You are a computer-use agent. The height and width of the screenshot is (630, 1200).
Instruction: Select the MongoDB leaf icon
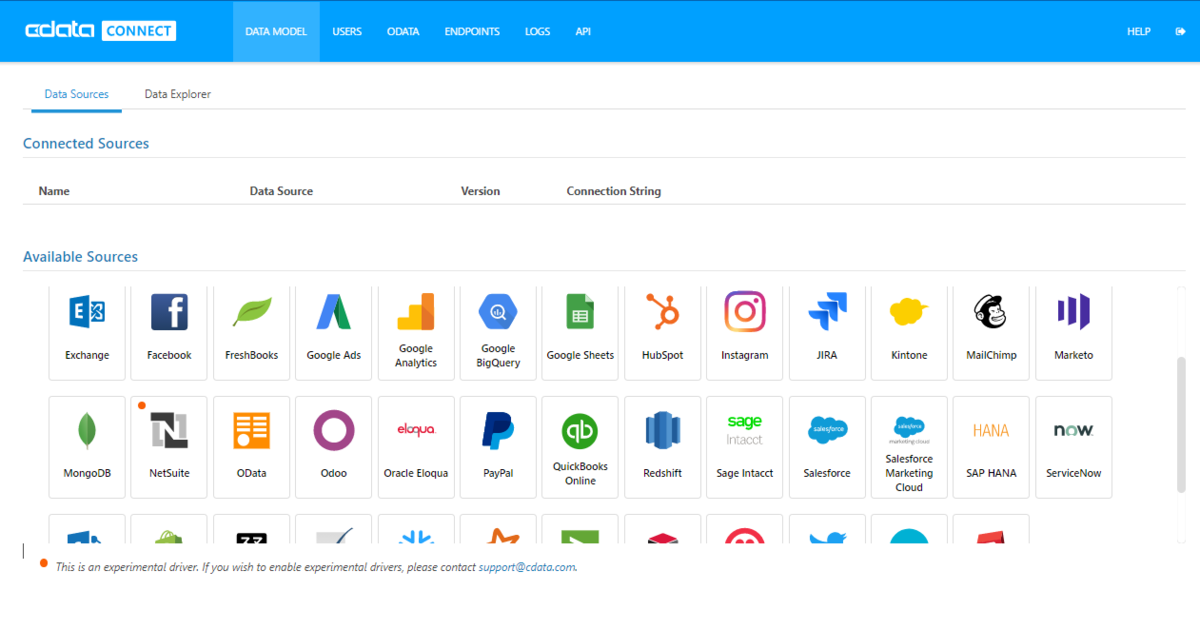(x=87, y=431)
